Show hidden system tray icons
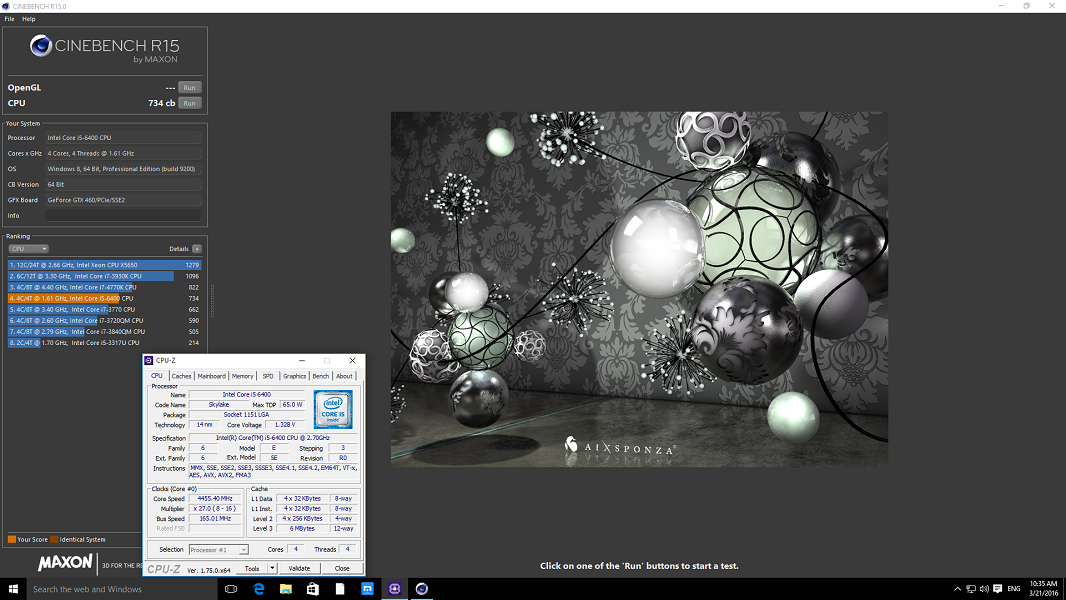Image resolution: width=1066 pixels, height=600 pixels. 957,589
